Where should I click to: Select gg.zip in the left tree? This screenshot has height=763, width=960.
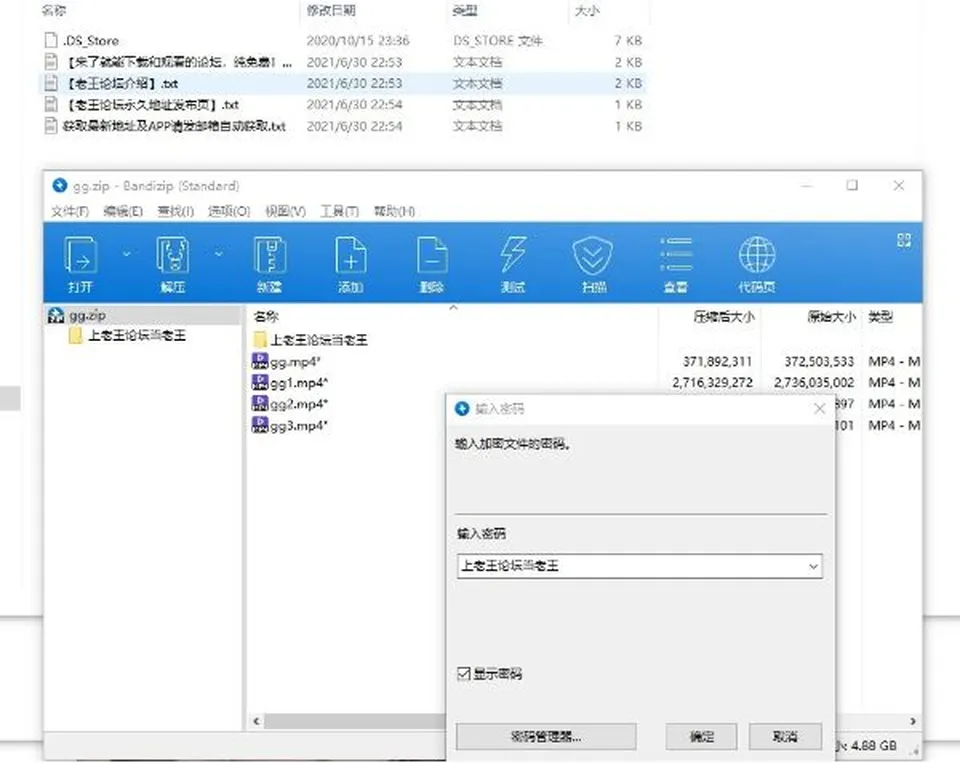point(87,315)
